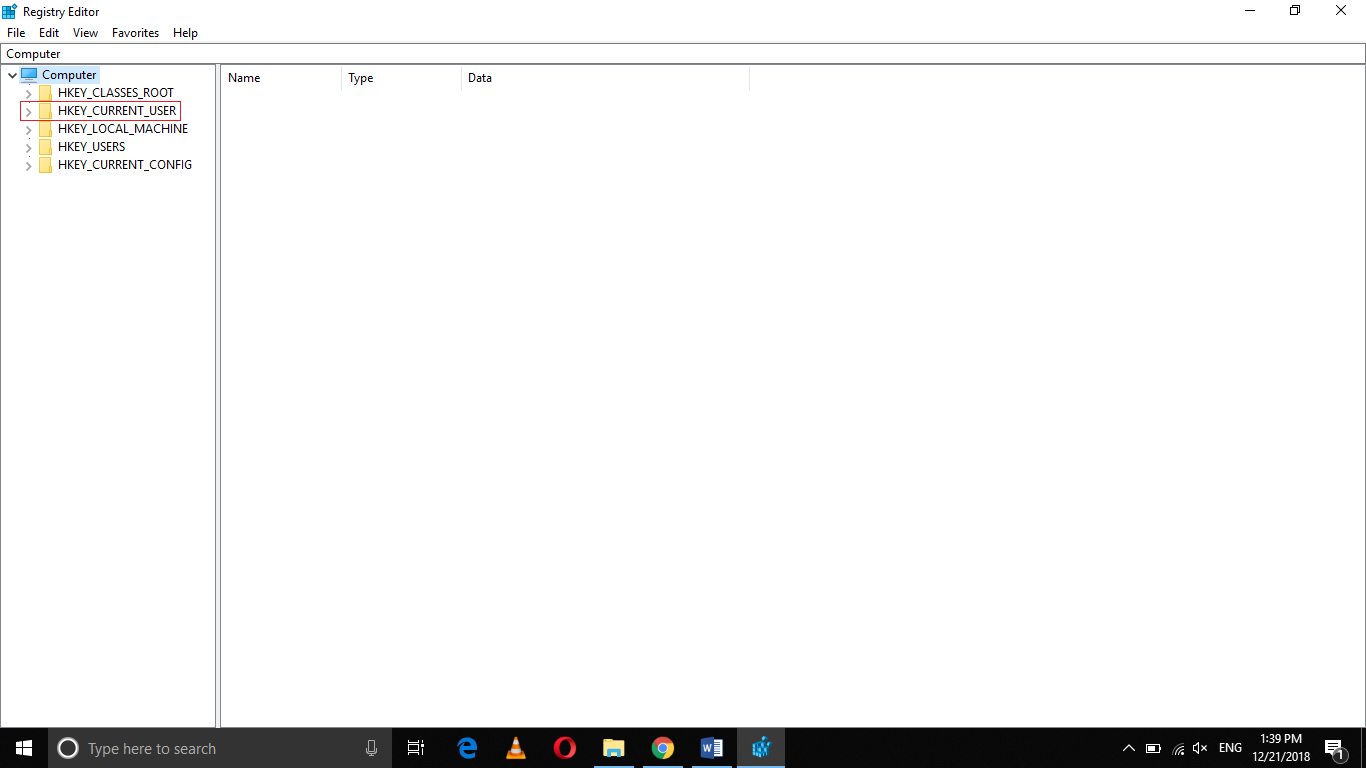Open the volume control in system tray

(x=1199, y=747)
